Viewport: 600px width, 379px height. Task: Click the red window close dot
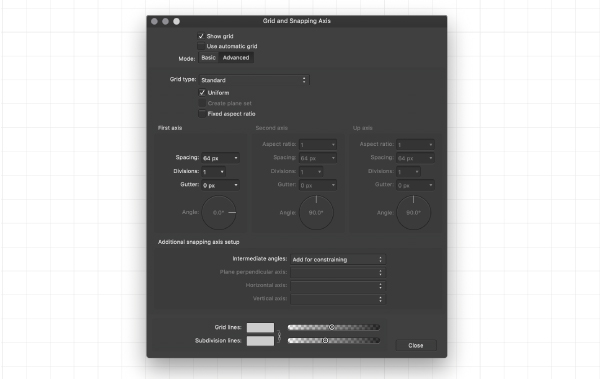coord(155,21)
